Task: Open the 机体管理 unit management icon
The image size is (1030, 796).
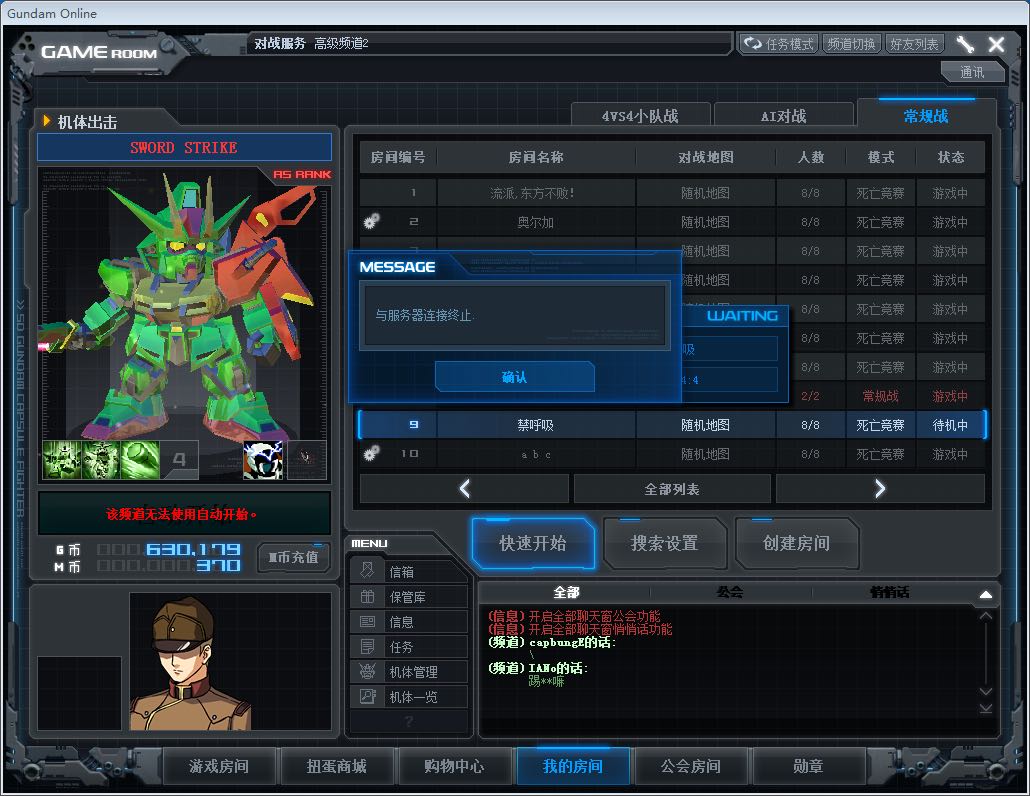Action: 368,671
